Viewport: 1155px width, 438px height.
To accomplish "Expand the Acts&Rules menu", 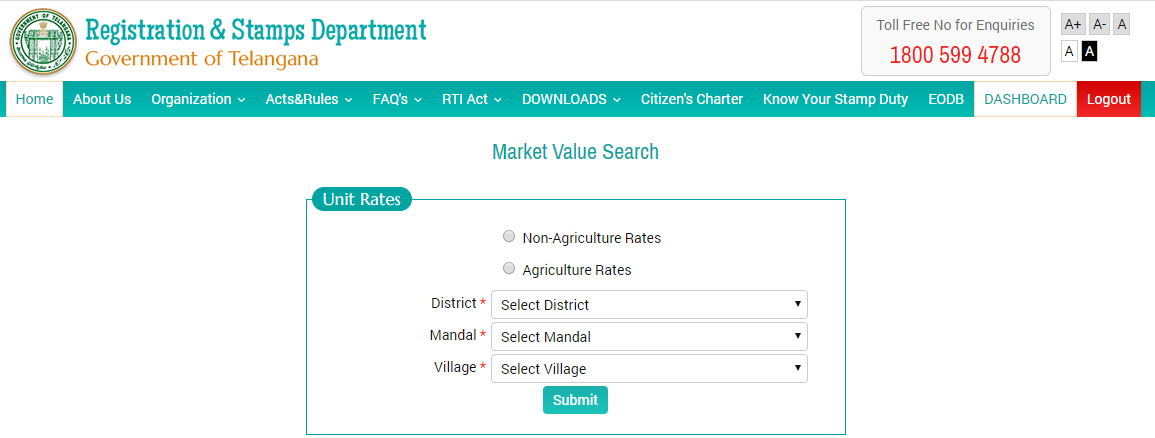I will 309,99.
